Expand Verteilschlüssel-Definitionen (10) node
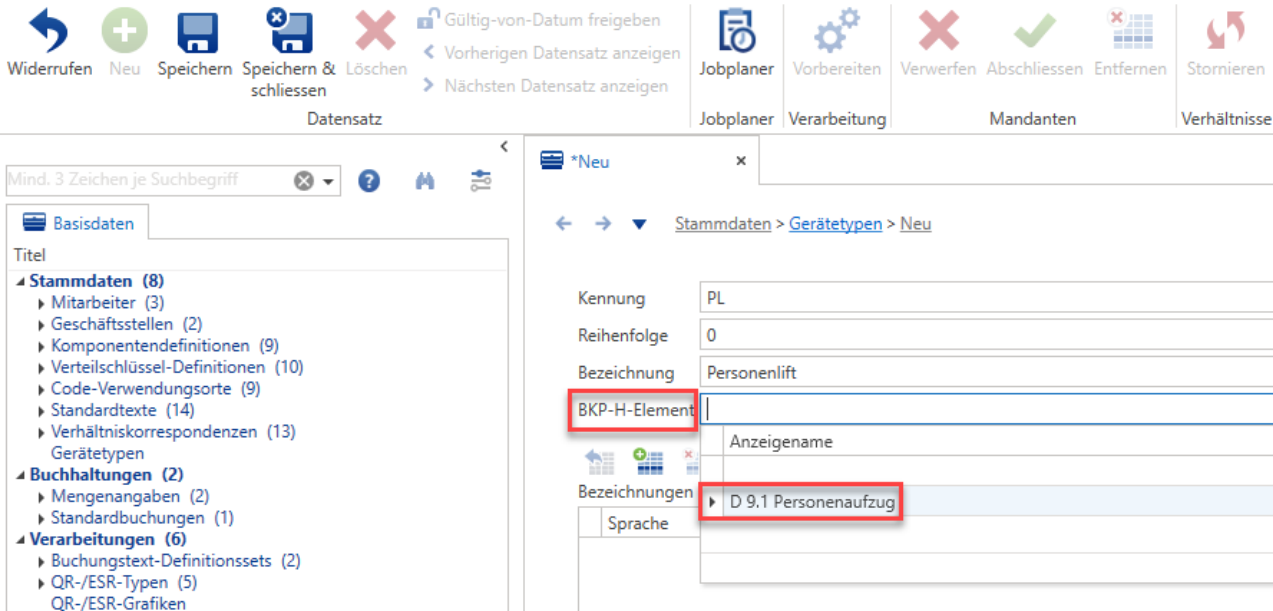The image size is (1273, 611). point(42,368)
